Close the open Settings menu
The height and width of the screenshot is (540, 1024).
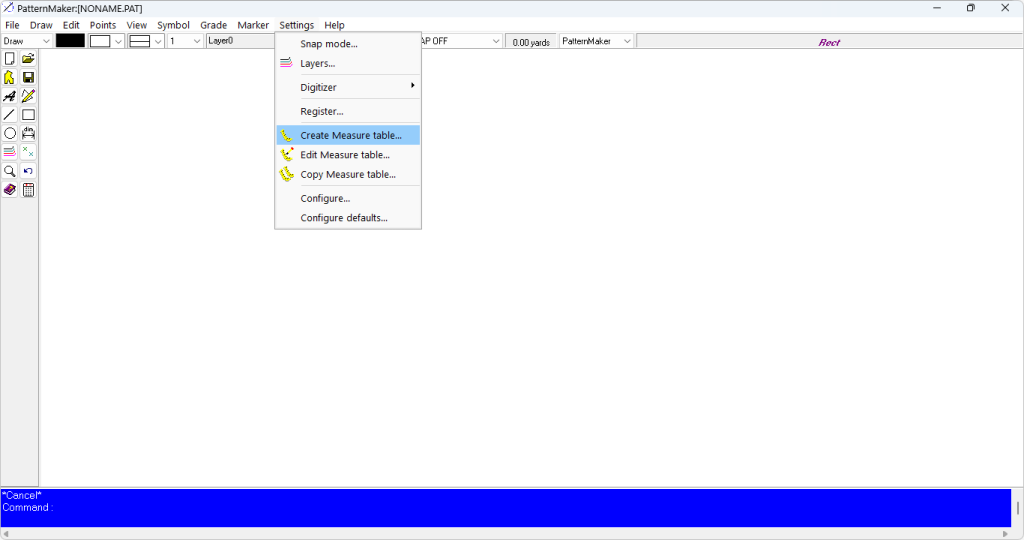[296, 25]
